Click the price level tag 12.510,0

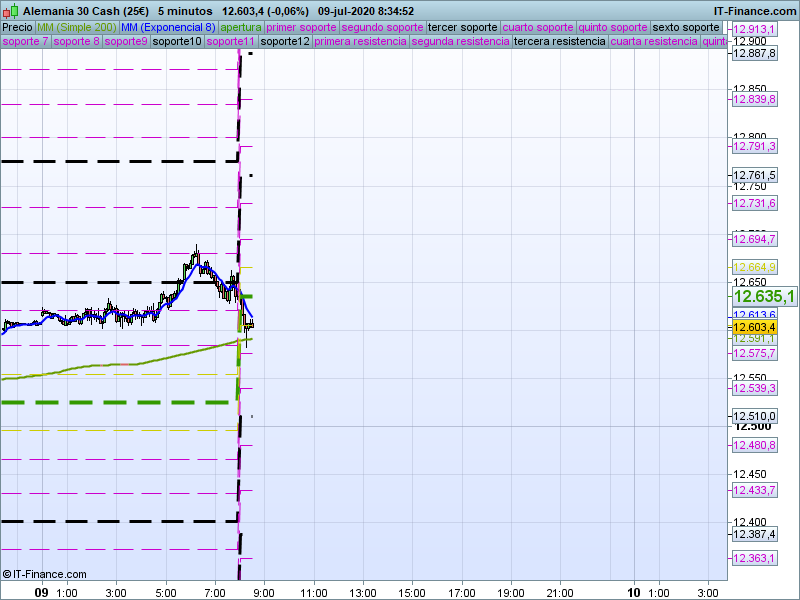[755, 416]
